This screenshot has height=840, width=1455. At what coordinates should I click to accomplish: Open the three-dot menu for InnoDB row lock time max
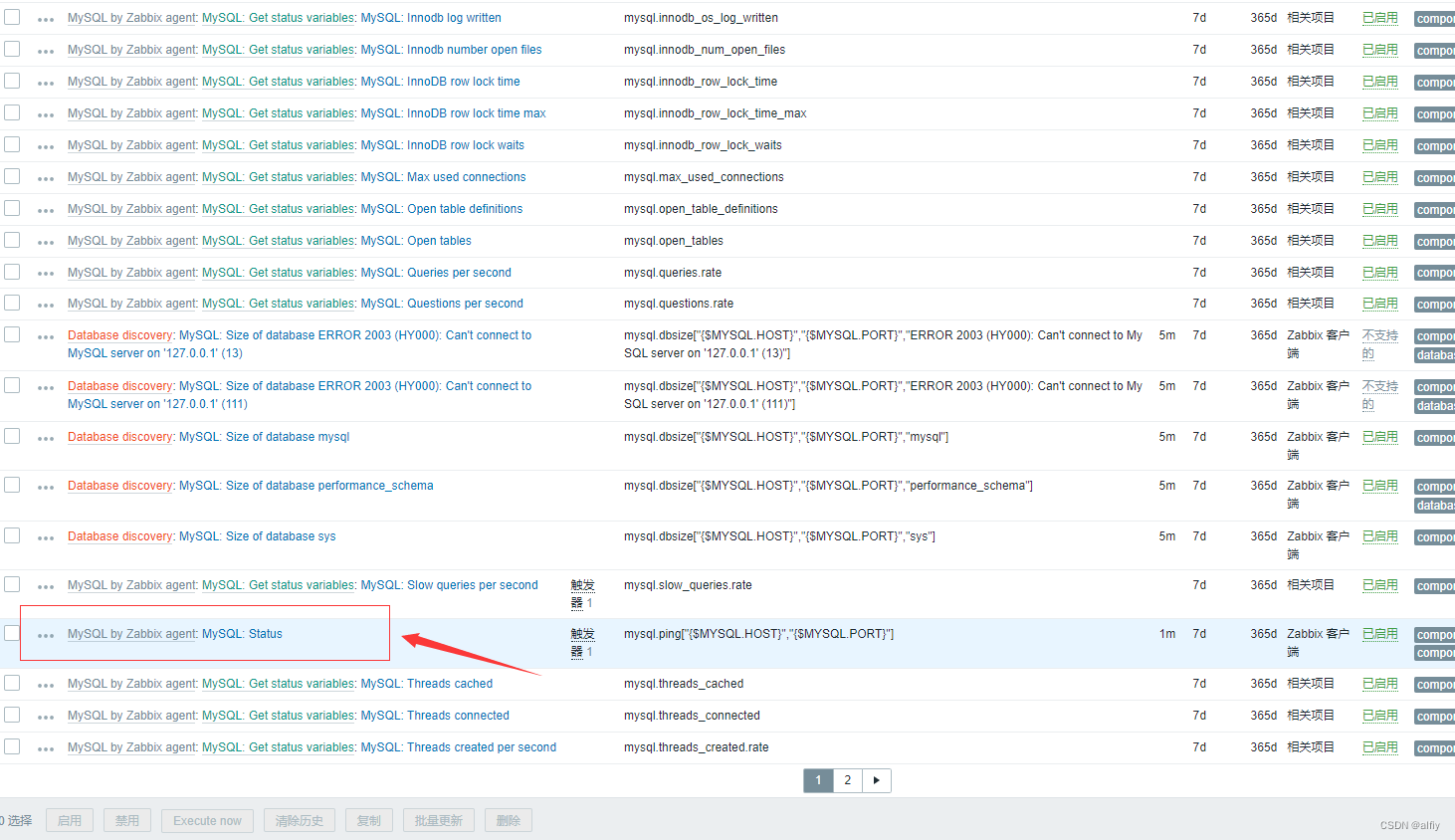[46, 115]
